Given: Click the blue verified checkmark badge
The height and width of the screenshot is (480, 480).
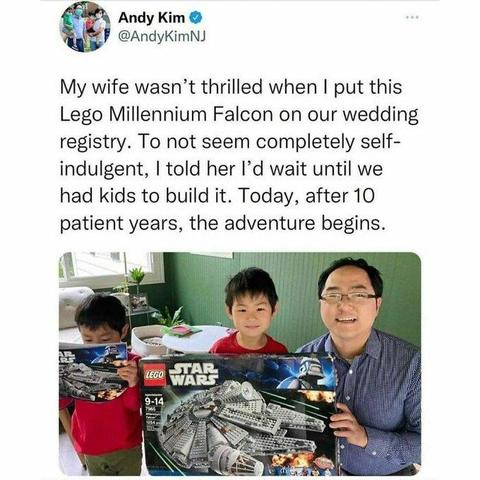Looking at the screenshot, I should (x=195, y=18).
